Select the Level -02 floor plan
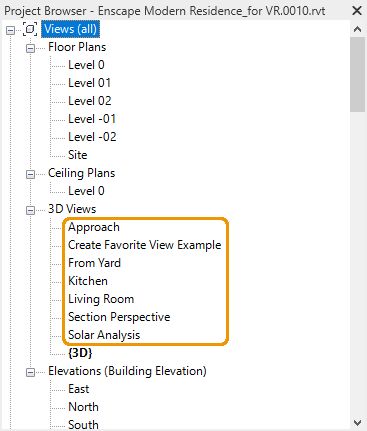The width and height of the screenshot is (367, 431). [x=92, y=137]
